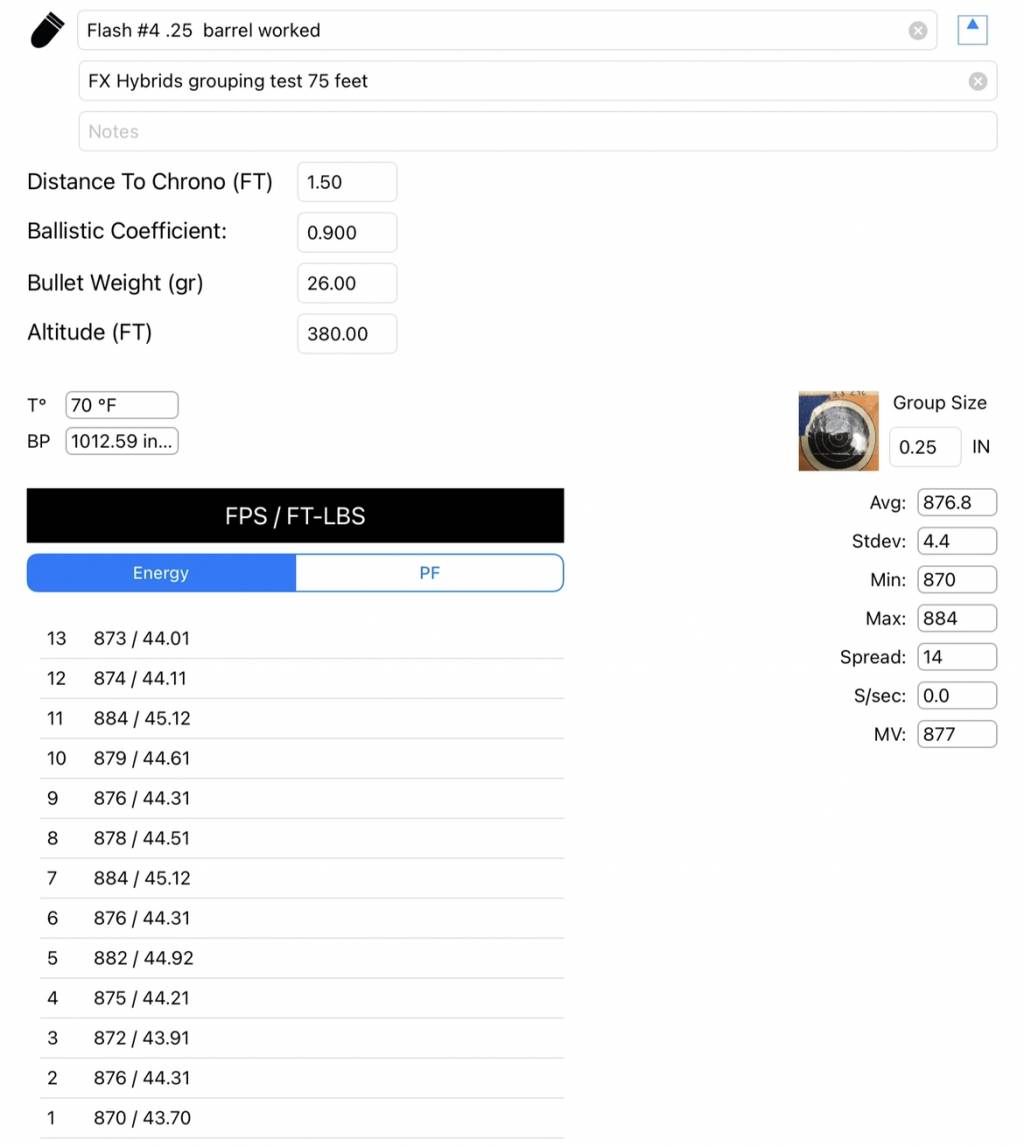Select shot 1 row 870 / 43.70
The width and height of the screenshot is (1024, 1147).
click(300, 1118)
